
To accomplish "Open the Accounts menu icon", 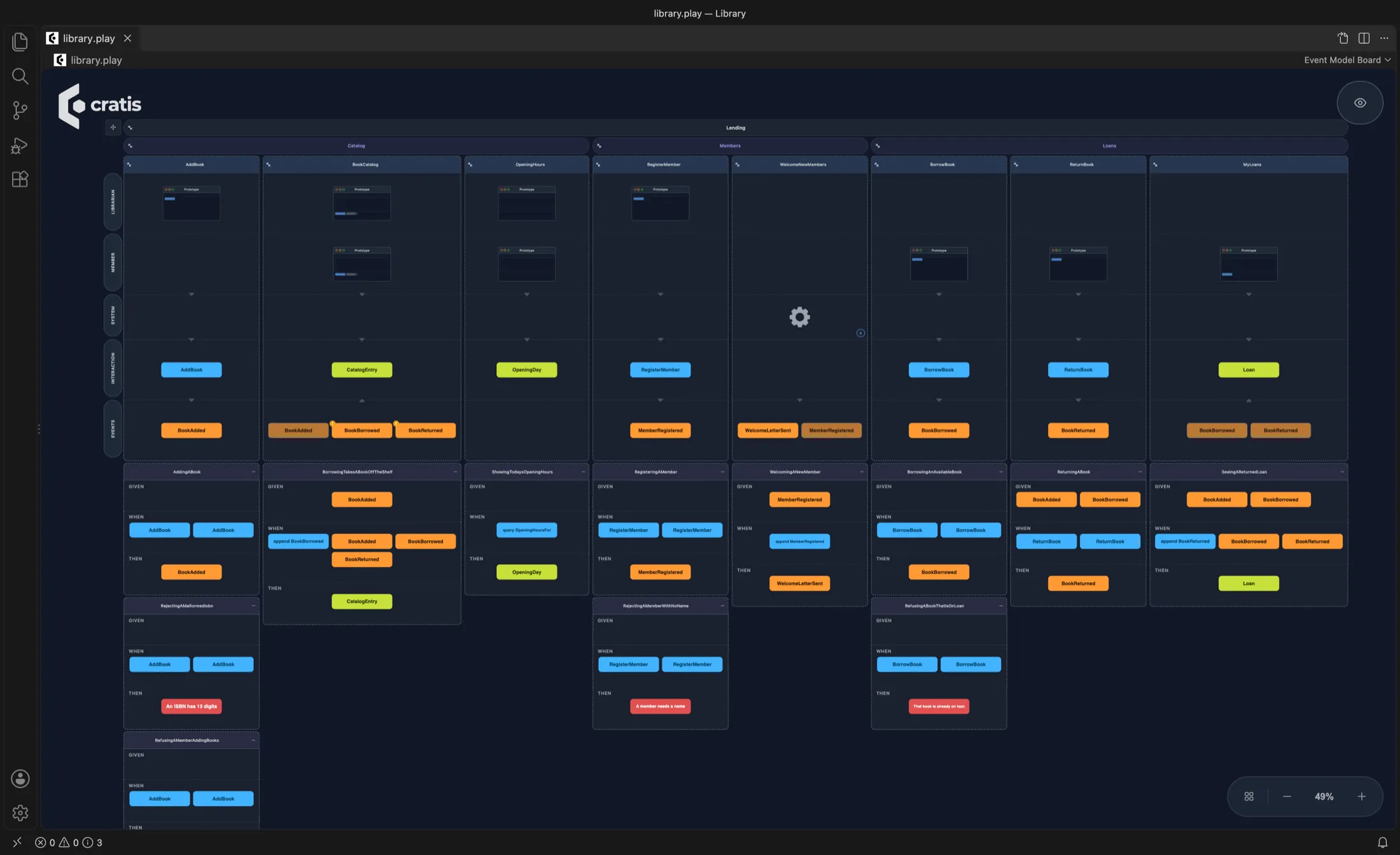I will [x=20, y=779].
